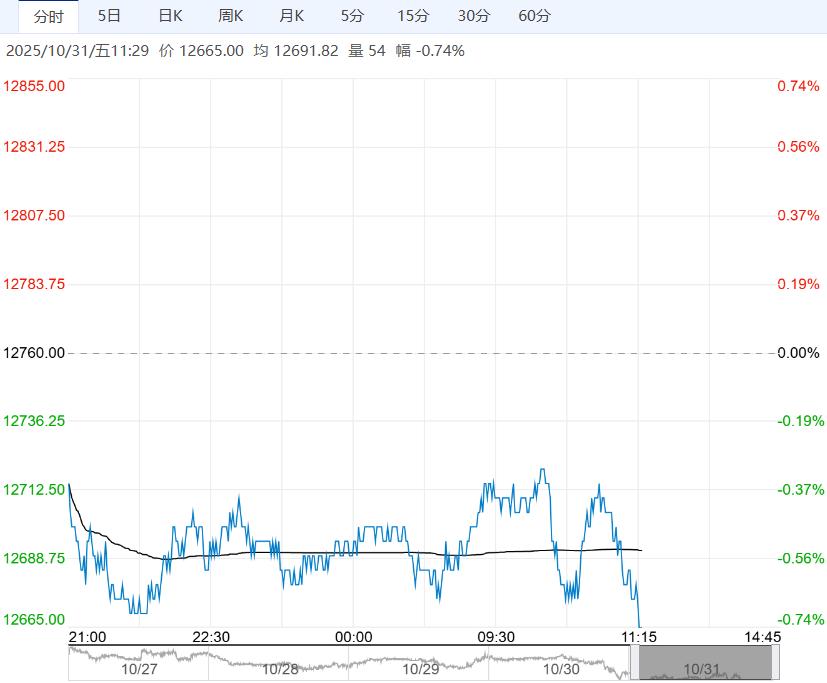Open the 5日 chart tab

point(110,16)
